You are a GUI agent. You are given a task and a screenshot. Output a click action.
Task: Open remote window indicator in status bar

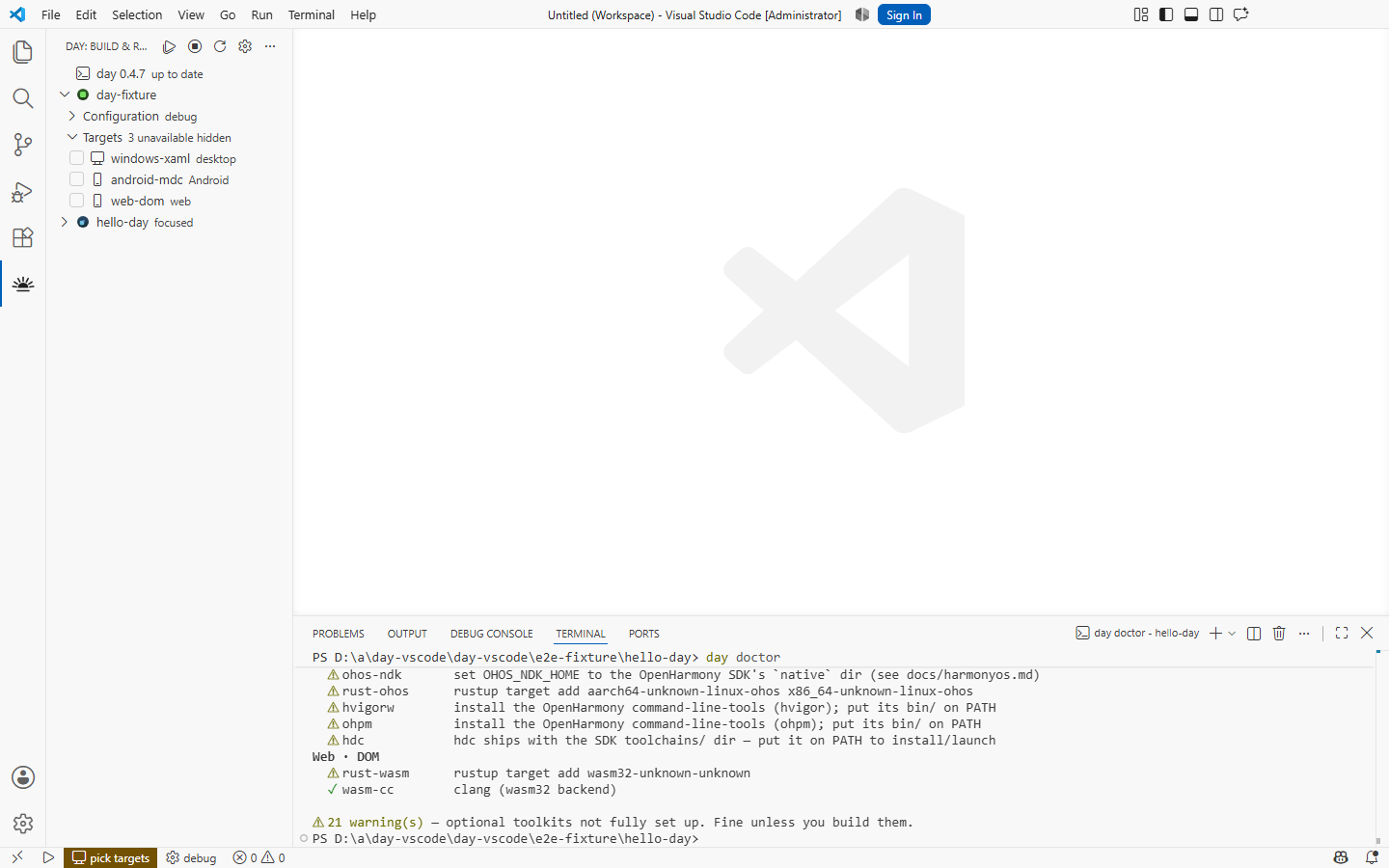click(17, 857)
